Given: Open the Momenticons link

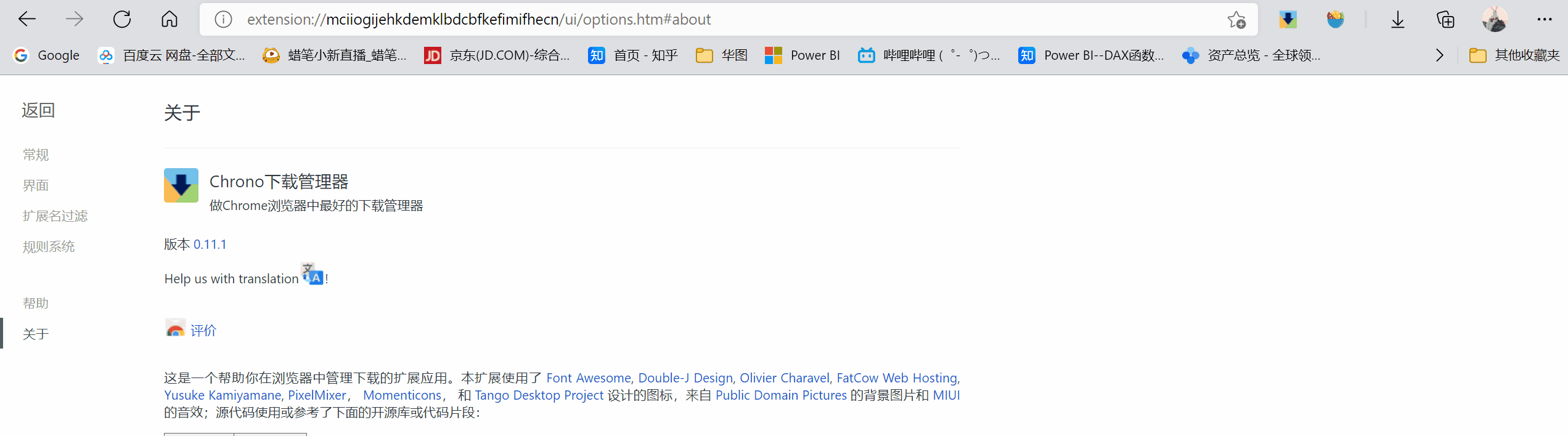Looking at the screenshot, I should tap(402, 395).
